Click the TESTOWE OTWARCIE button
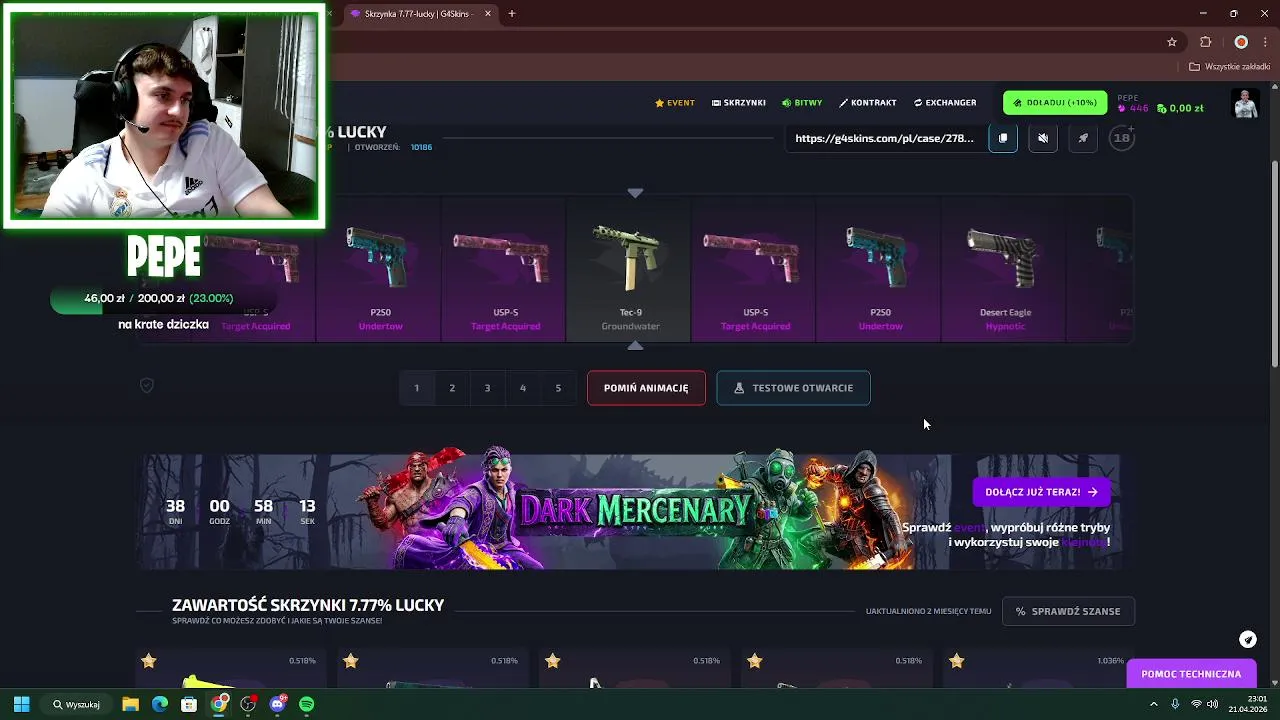This screenshot has height=720, width=1280. pos(793,388)
